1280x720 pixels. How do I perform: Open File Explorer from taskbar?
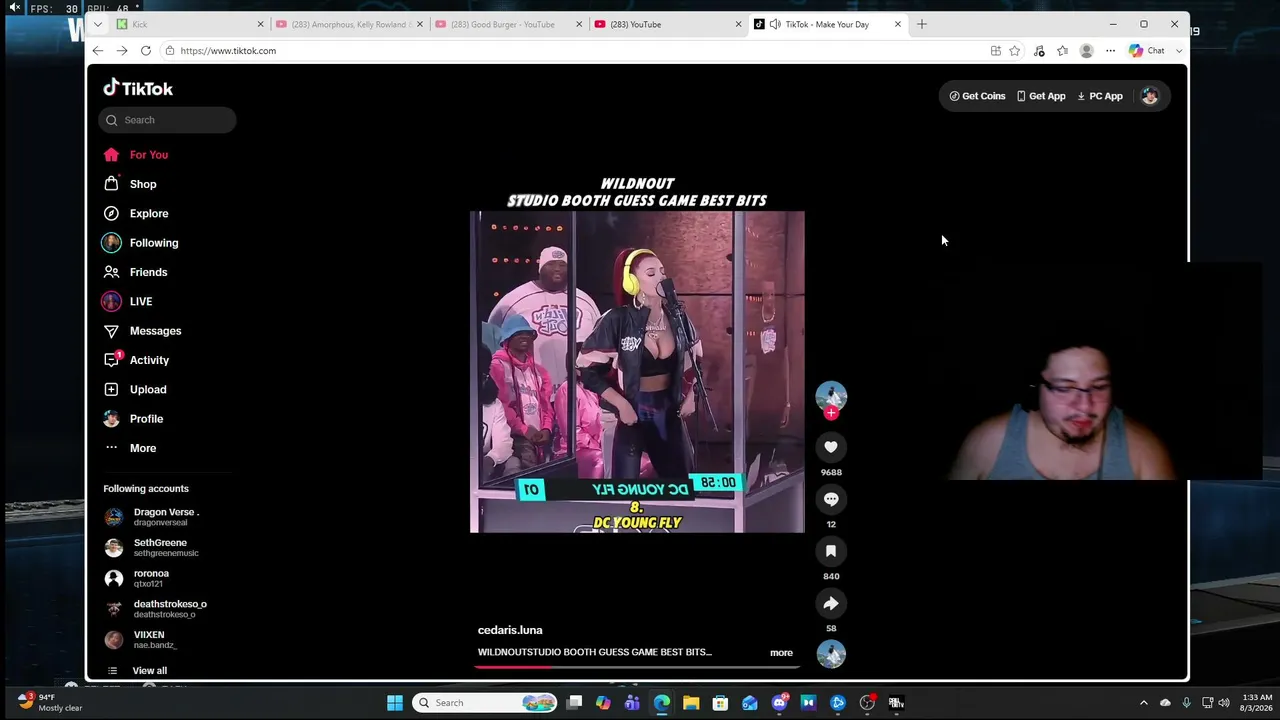point(691,703)
